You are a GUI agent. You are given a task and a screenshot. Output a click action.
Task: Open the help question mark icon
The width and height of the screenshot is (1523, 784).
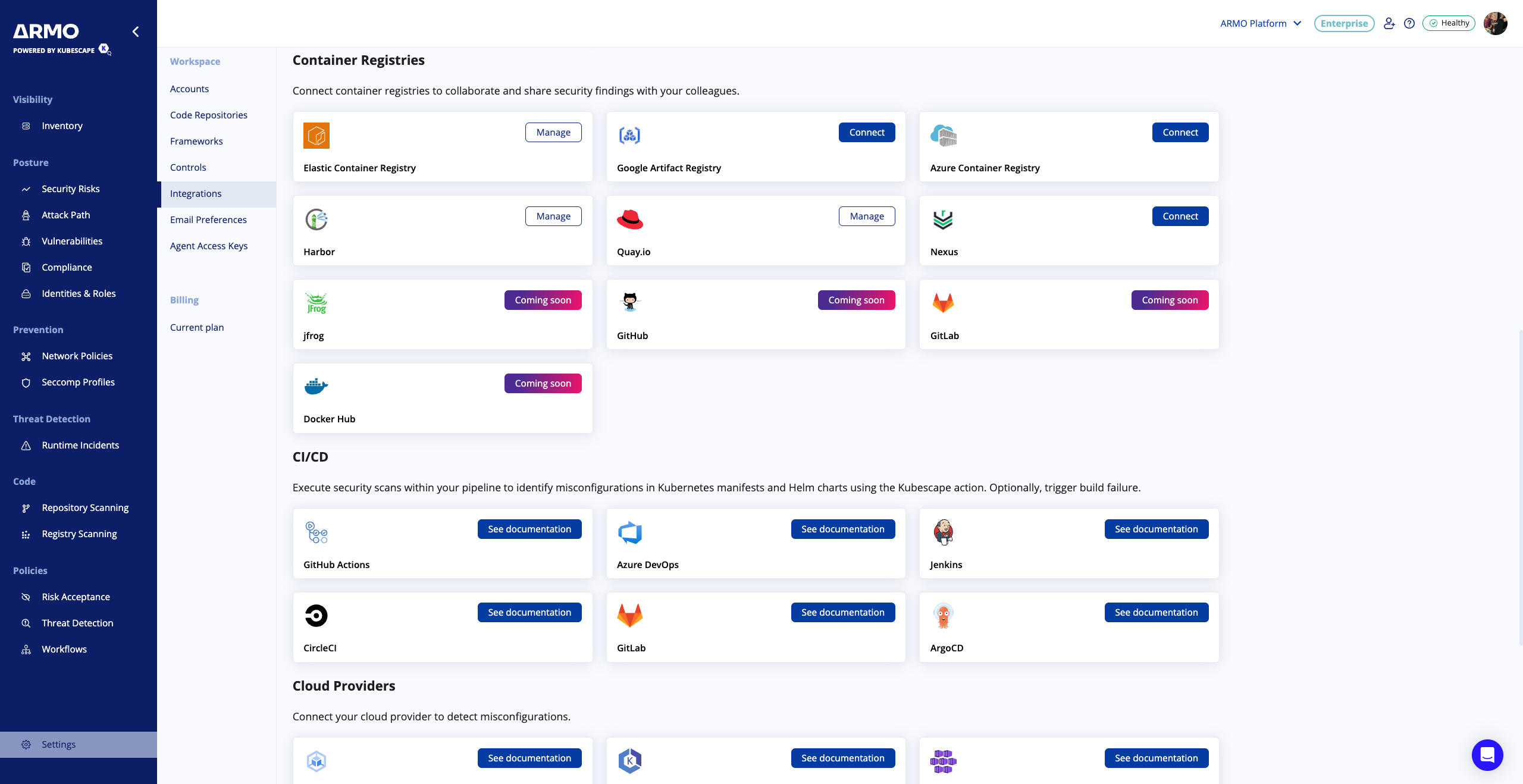1409,23
